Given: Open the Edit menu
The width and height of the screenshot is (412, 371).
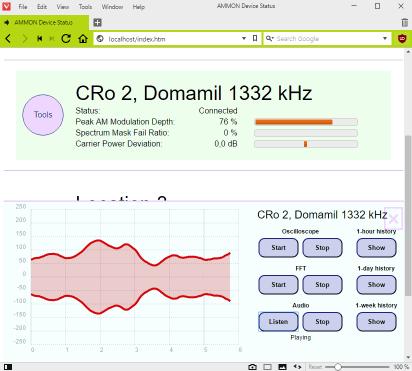Looking at the screenshot, I should click(x=42, y=7).
